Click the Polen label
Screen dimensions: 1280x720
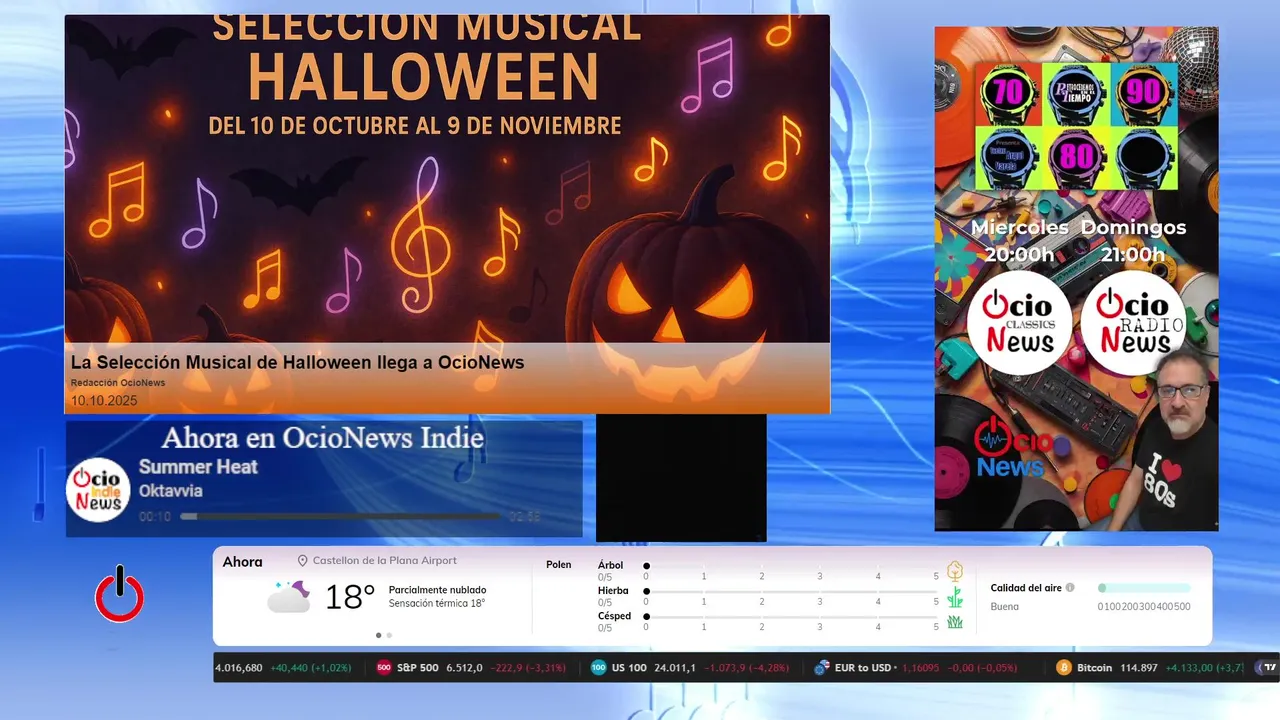pyautogui.click(x=559, y=565)
